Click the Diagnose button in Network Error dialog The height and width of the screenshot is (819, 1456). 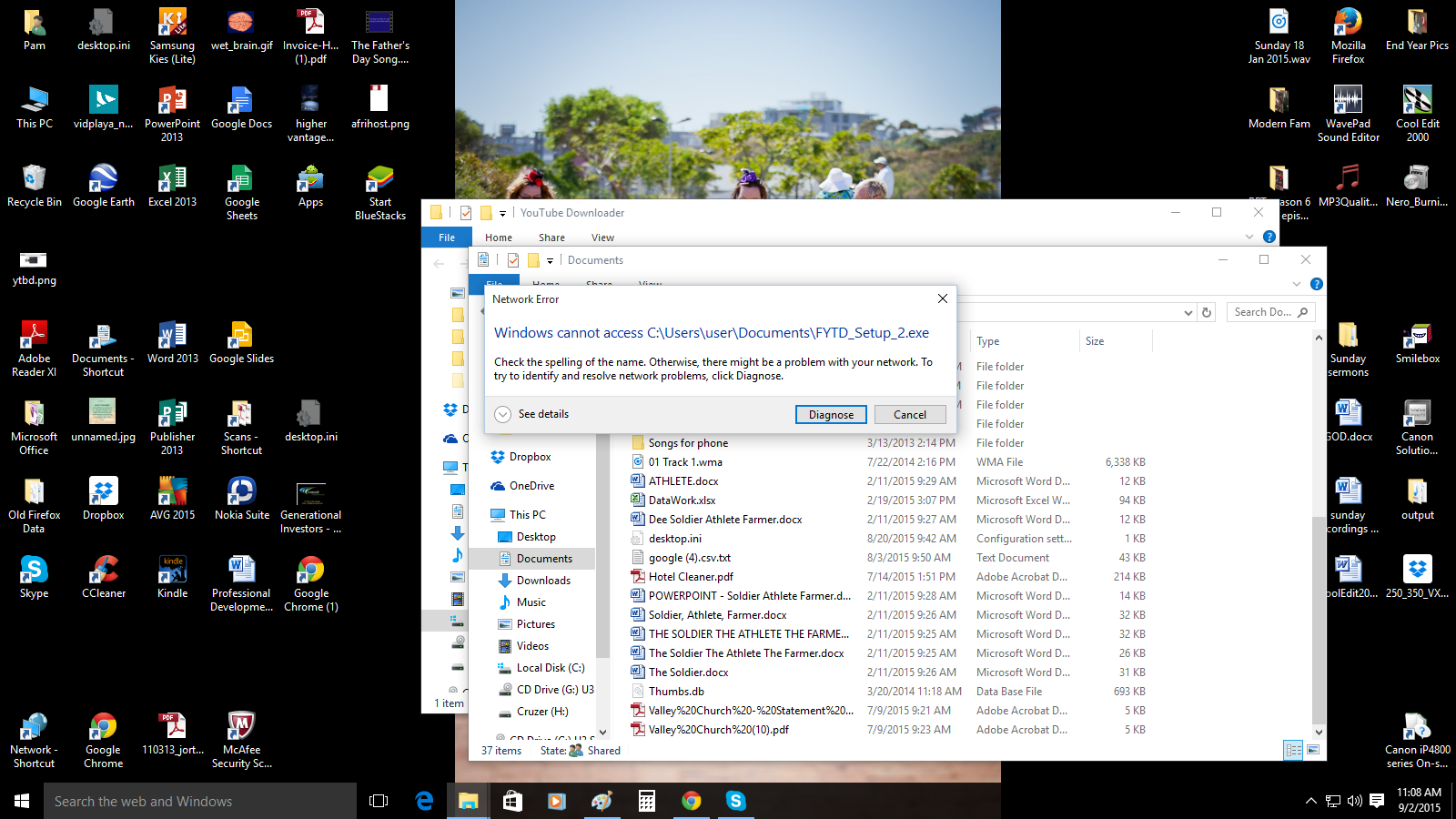point(831,414)
